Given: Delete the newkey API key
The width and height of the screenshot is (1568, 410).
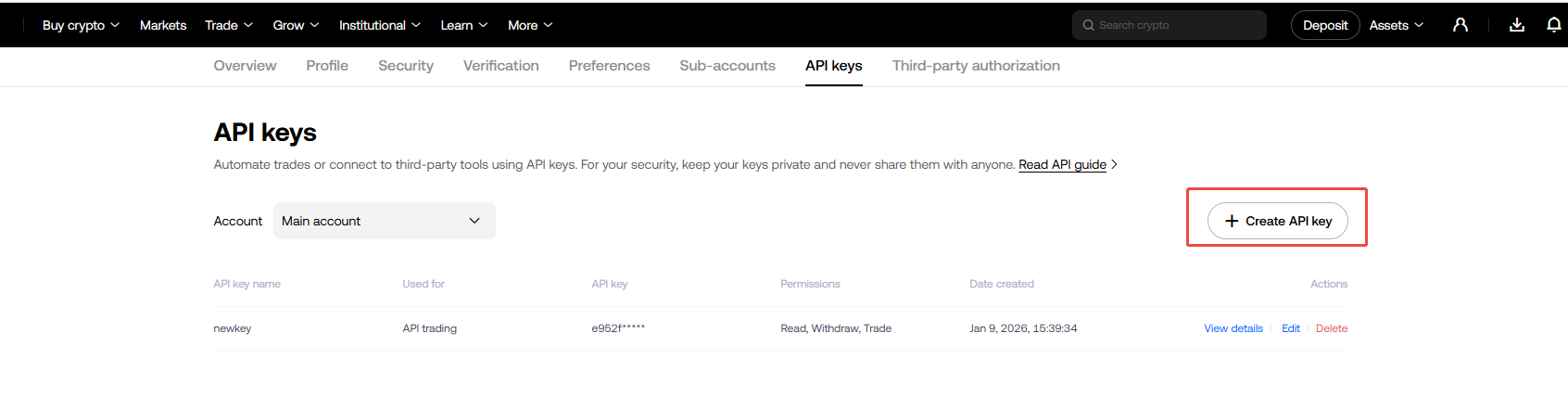Looking at the screenshot, I should click(1332, 328).
